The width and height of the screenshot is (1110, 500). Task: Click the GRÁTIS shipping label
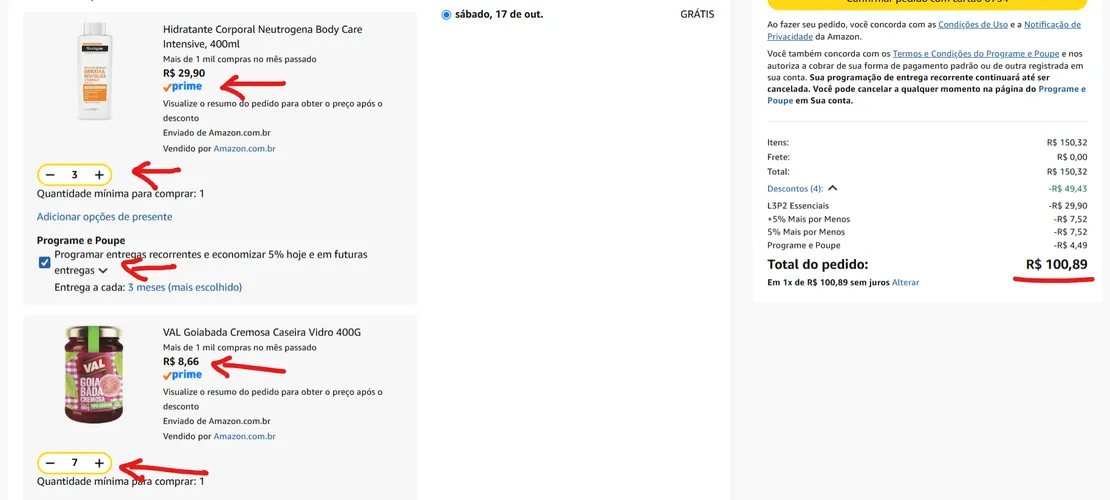pos(697,14)
